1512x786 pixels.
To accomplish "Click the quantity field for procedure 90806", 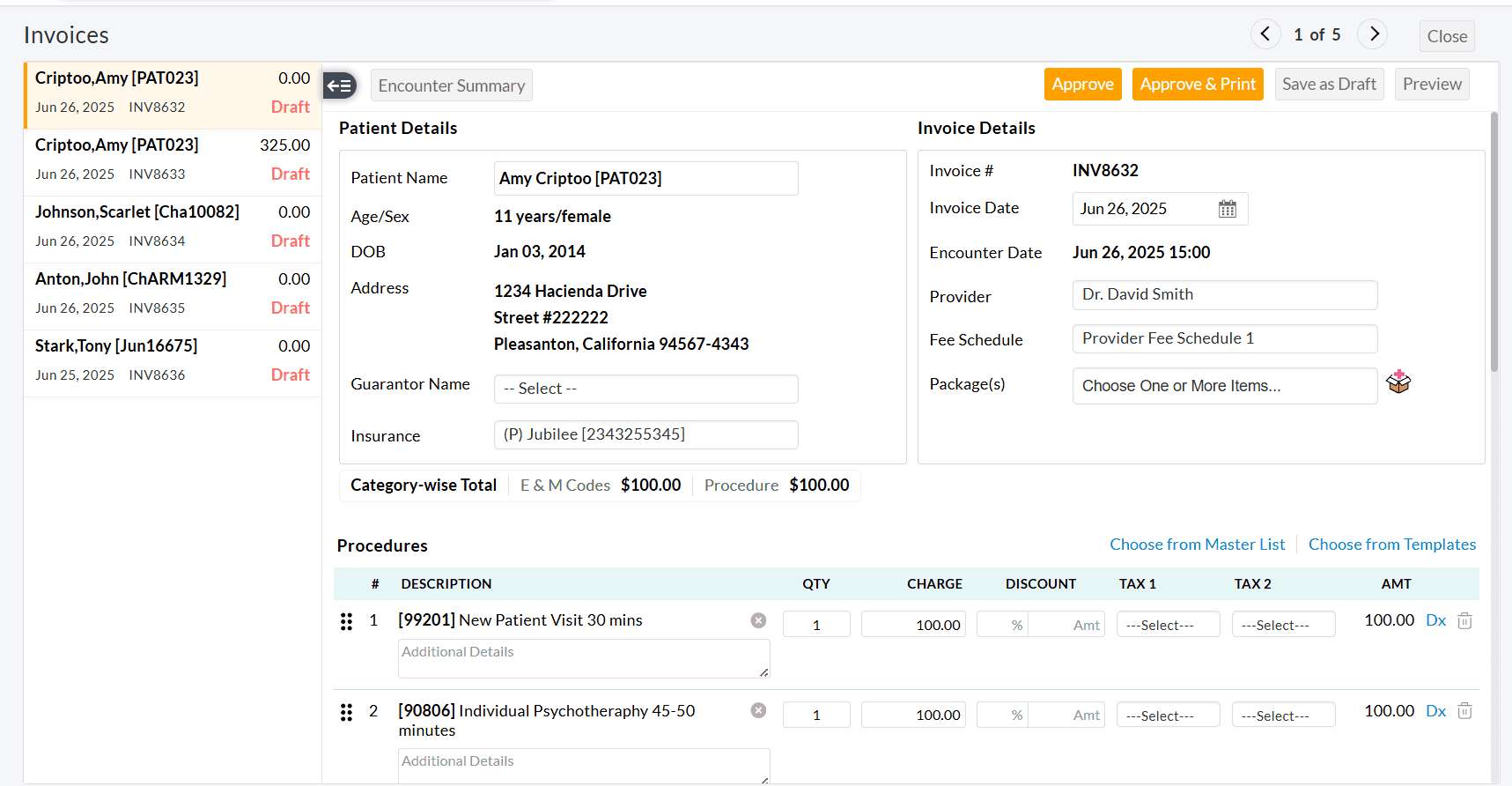I will (x=816, y=715).
